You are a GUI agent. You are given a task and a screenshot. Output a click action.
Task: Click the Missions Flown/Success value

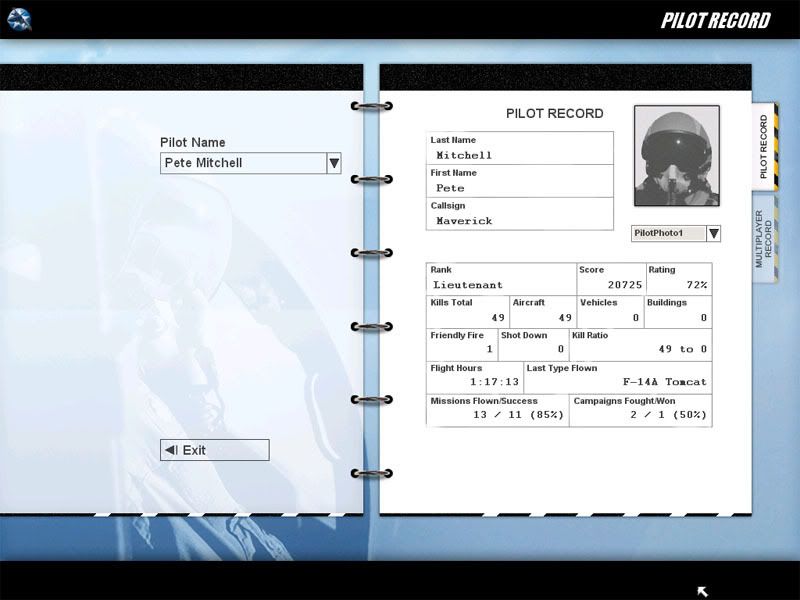(x=518, y=415)
